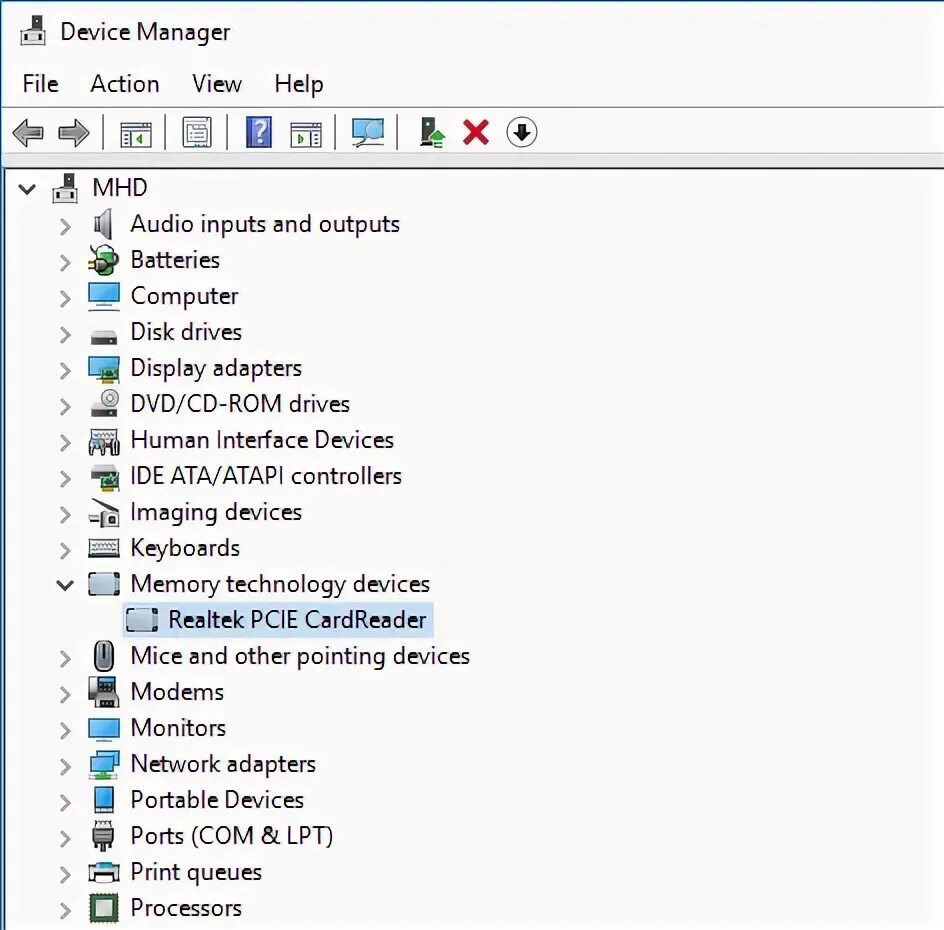The image size is (944, 930).
Task: Click the Disable device down-arrow icon
Action: point(521,132)
